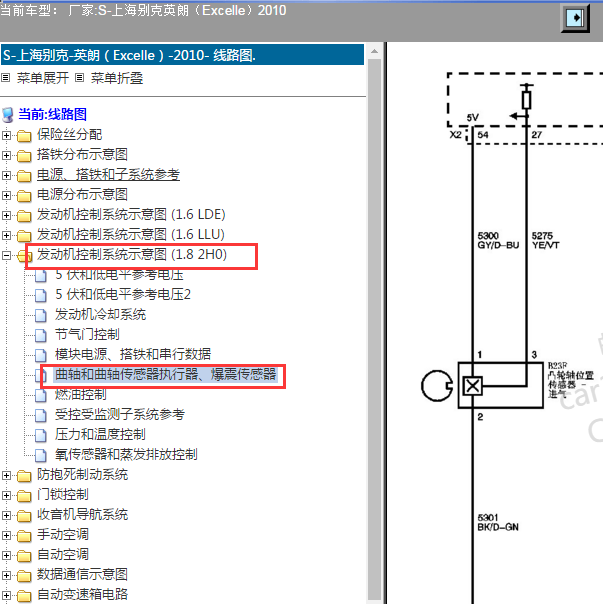Image resolution: width=603 pixels, height=604 pixels.
Task: Click the tree panel scroll-up arrow
Action: click(x=374, y=51)
